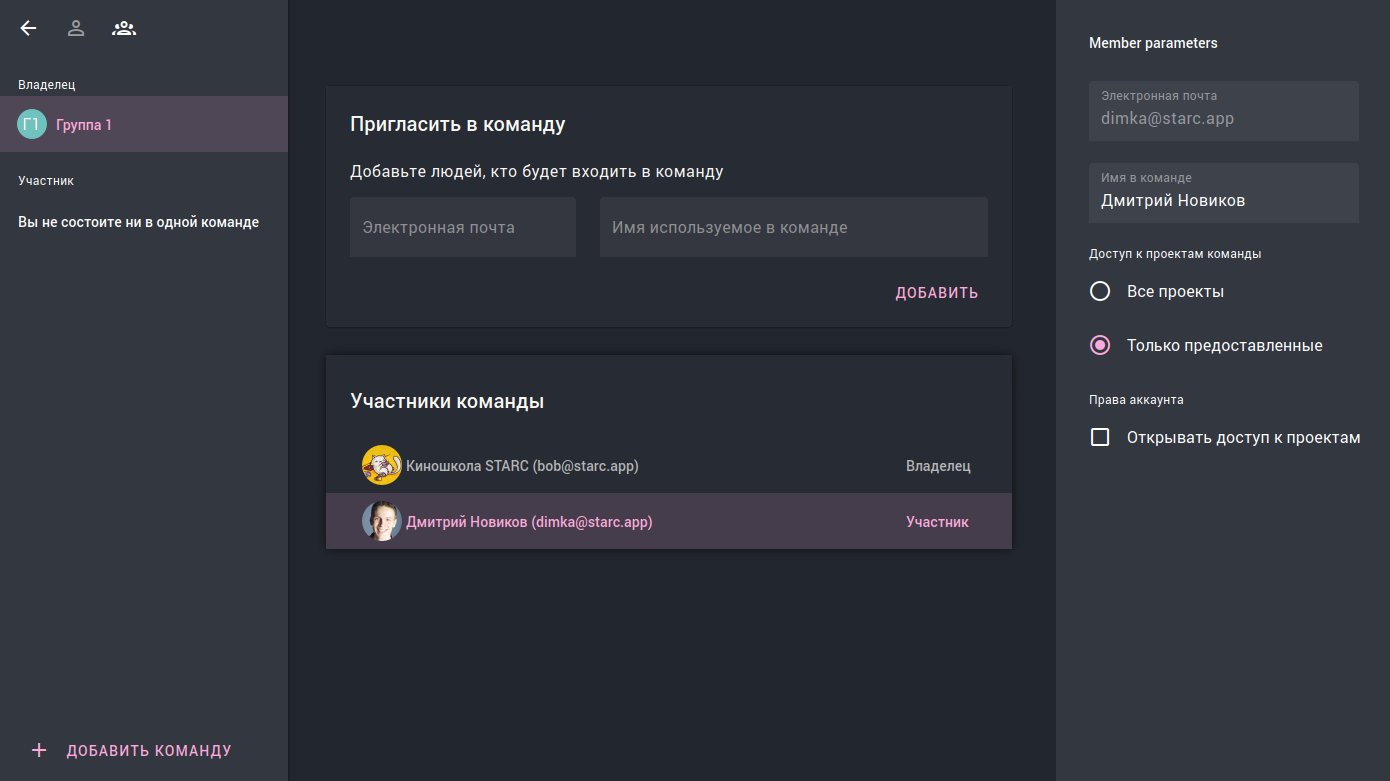Click the back arrow icon

click(x=28, y=28)
